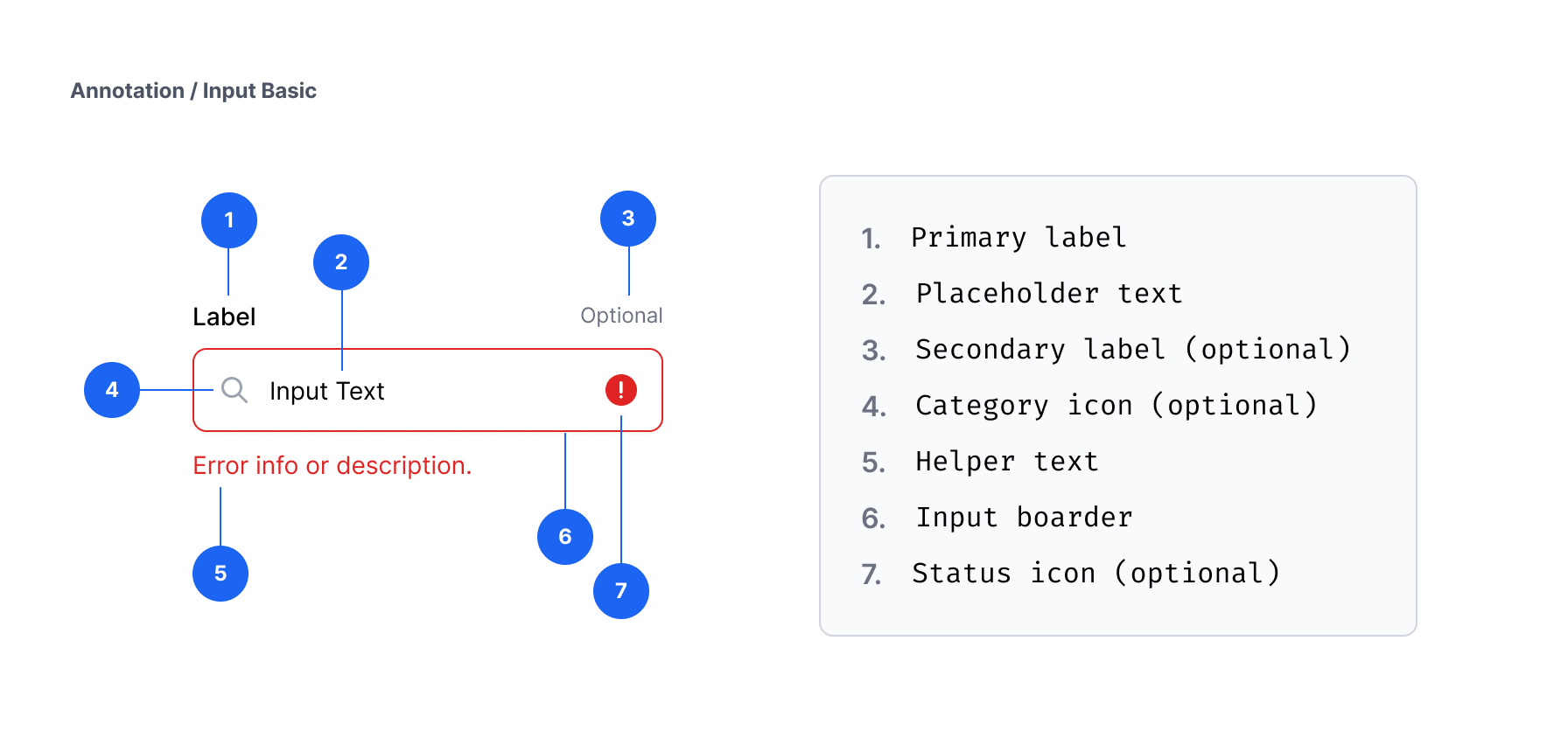Click annotation marker number 7
Image resolution: width=1568 pixels, height=752 pixels.
point(621,591)
